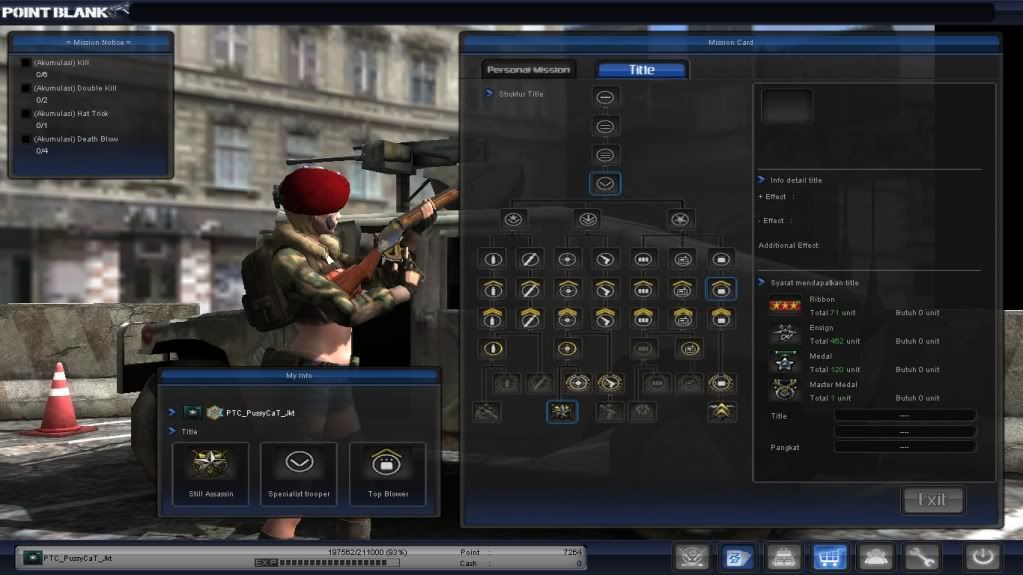Select the gold stacked-chevron emblem ending the tree

pos(722,411)
